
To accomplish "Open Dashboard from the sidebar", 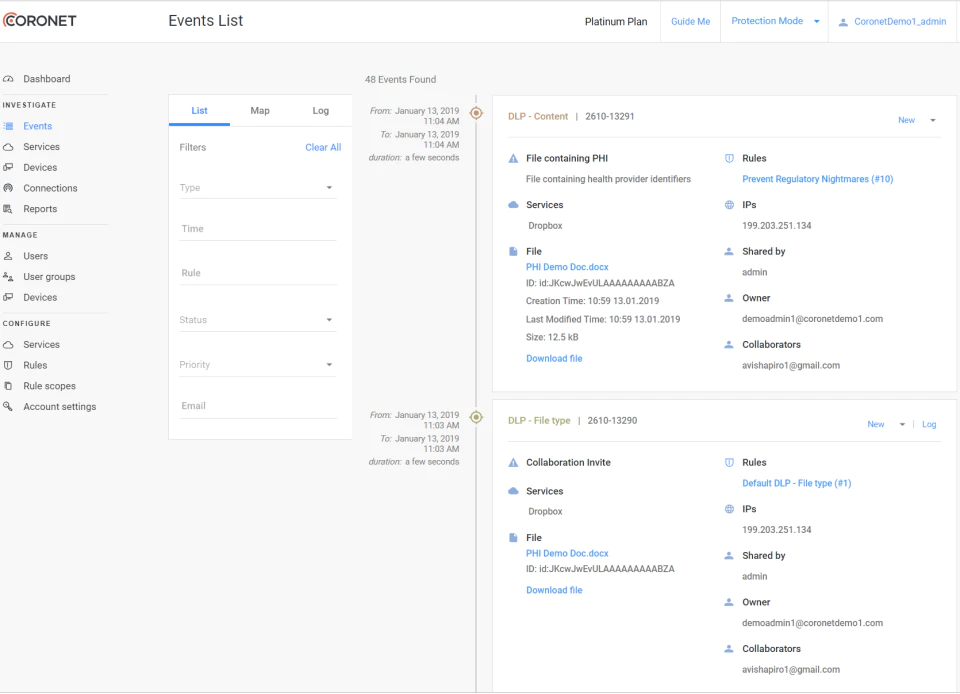I will tap(47, 79).
